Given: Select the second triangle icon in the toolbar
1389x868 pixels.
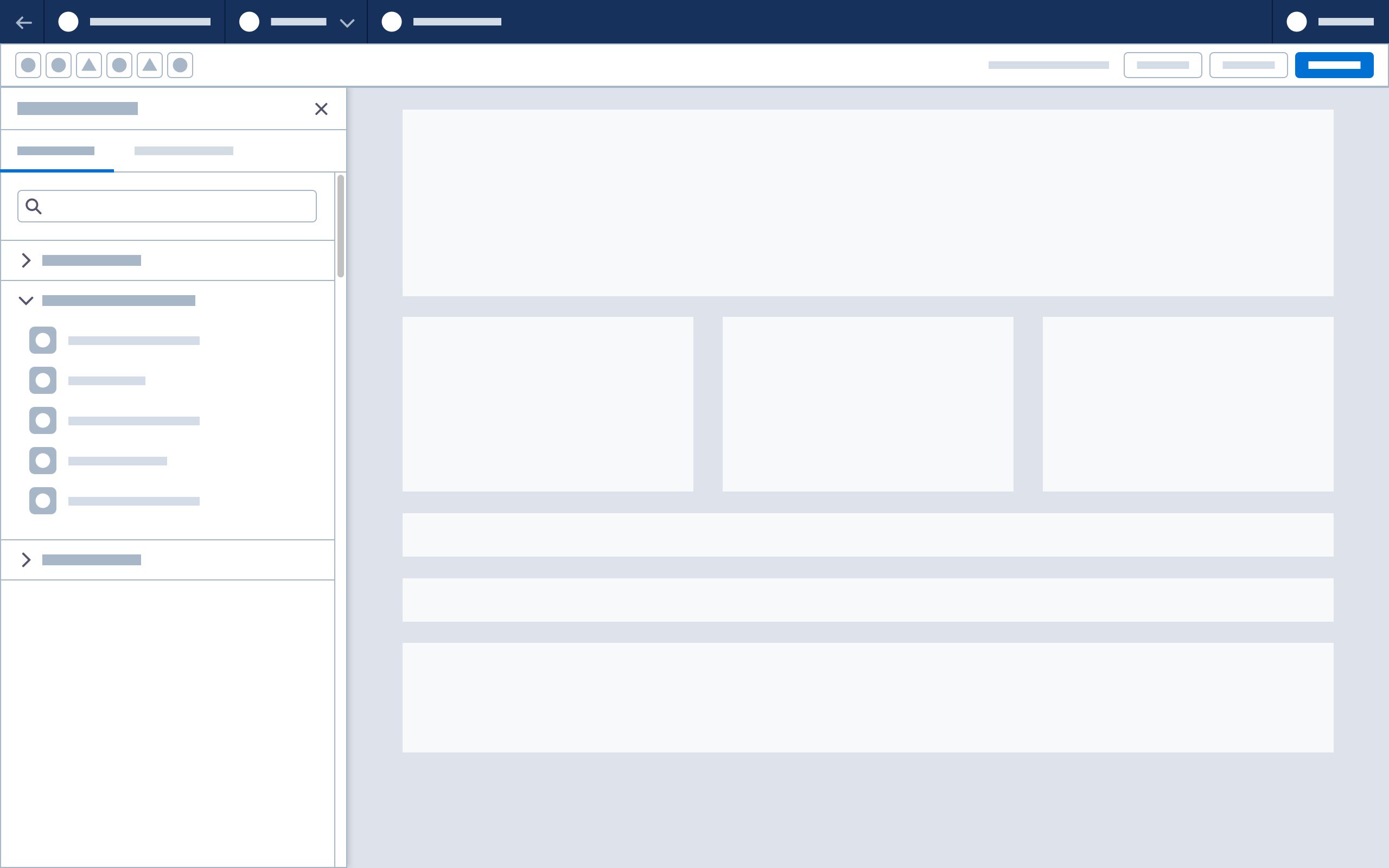Looking at the screenshot, I should click(150, 65).
